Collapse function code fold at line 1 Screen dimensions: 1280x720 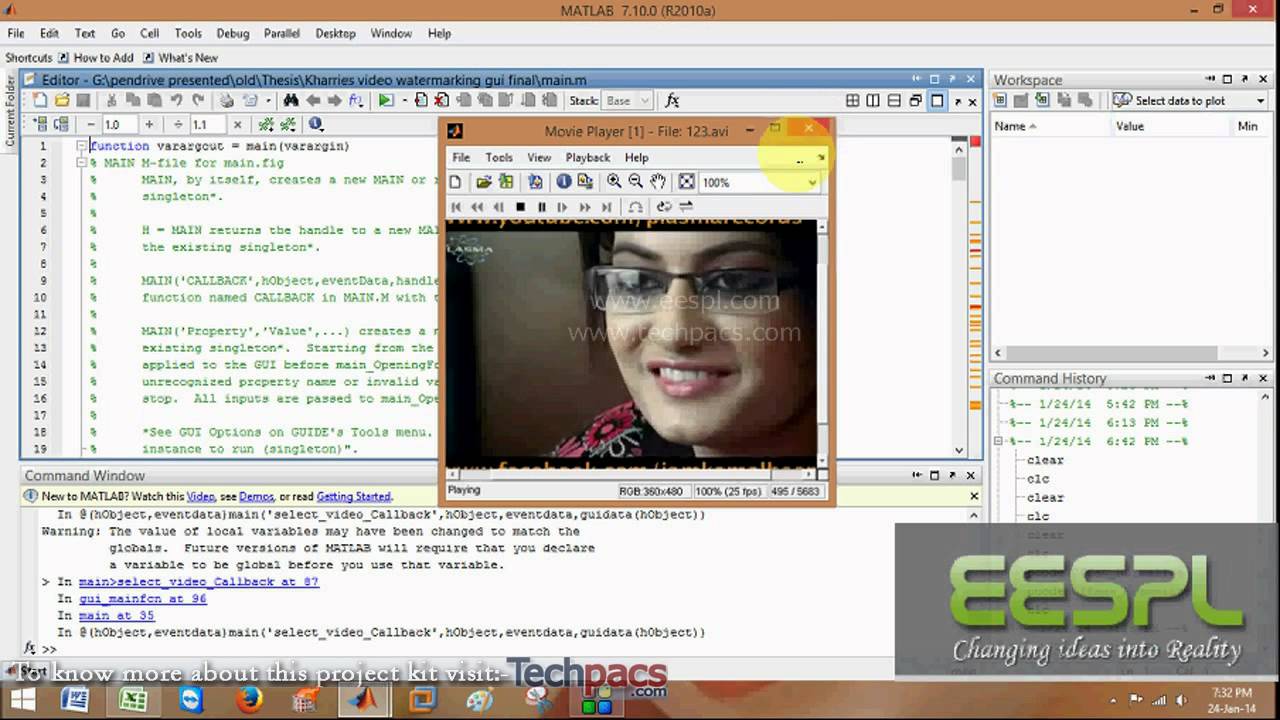82,146
